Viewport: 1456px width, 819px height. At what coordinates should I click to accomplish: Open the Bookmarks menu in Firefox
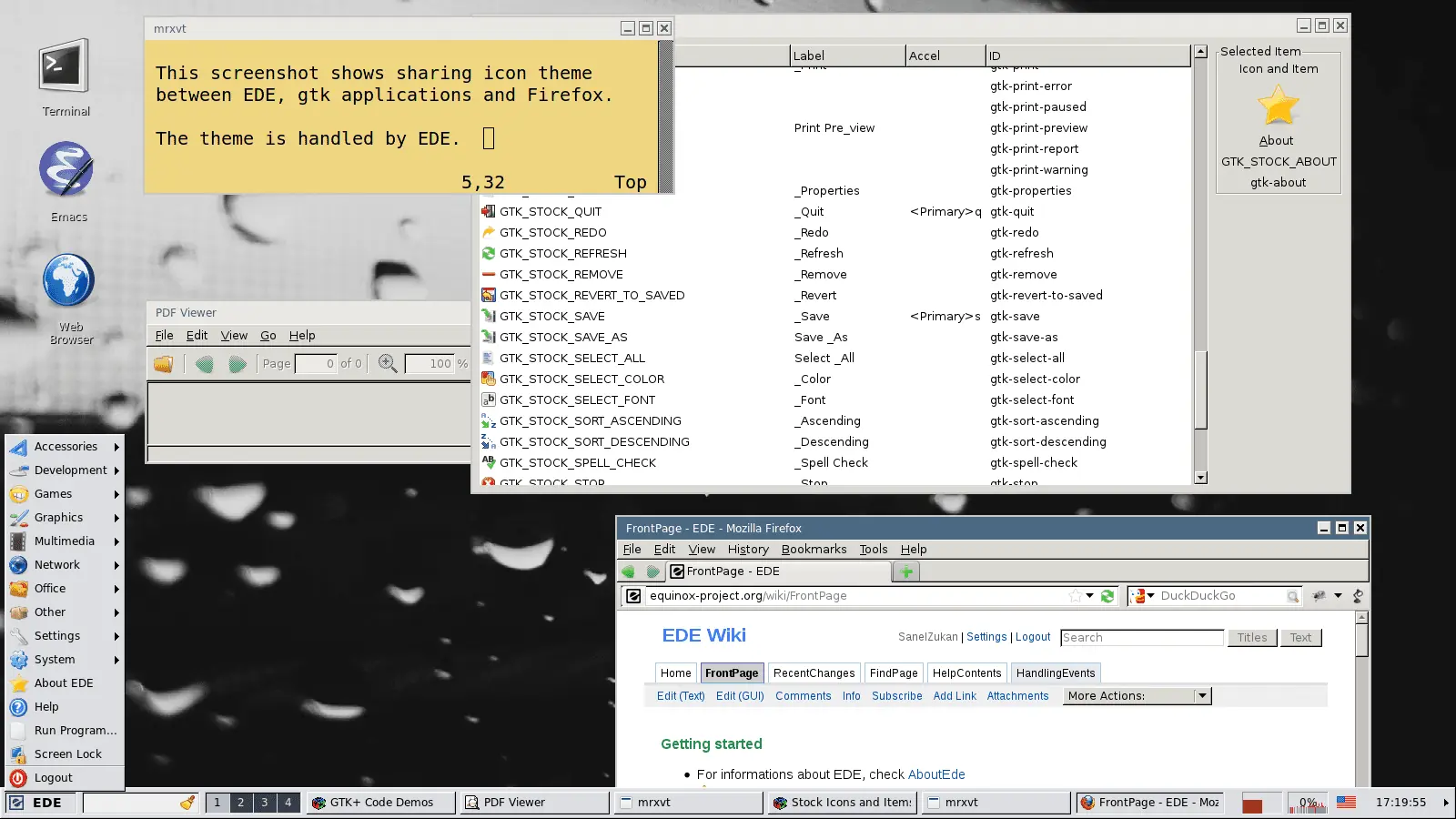pos(814,550)
